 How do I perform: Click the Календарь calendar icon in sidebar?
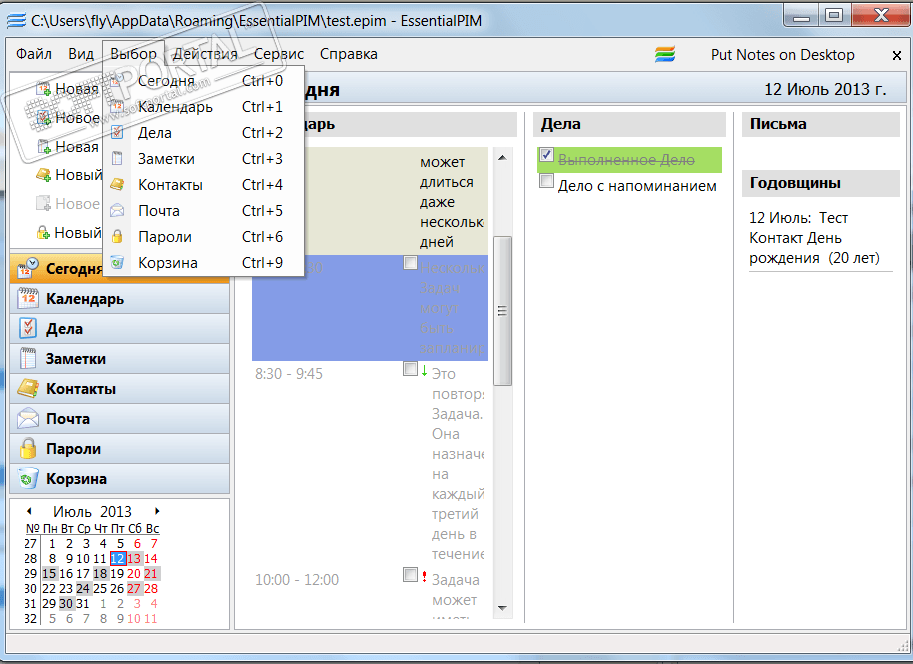point(27,298)
